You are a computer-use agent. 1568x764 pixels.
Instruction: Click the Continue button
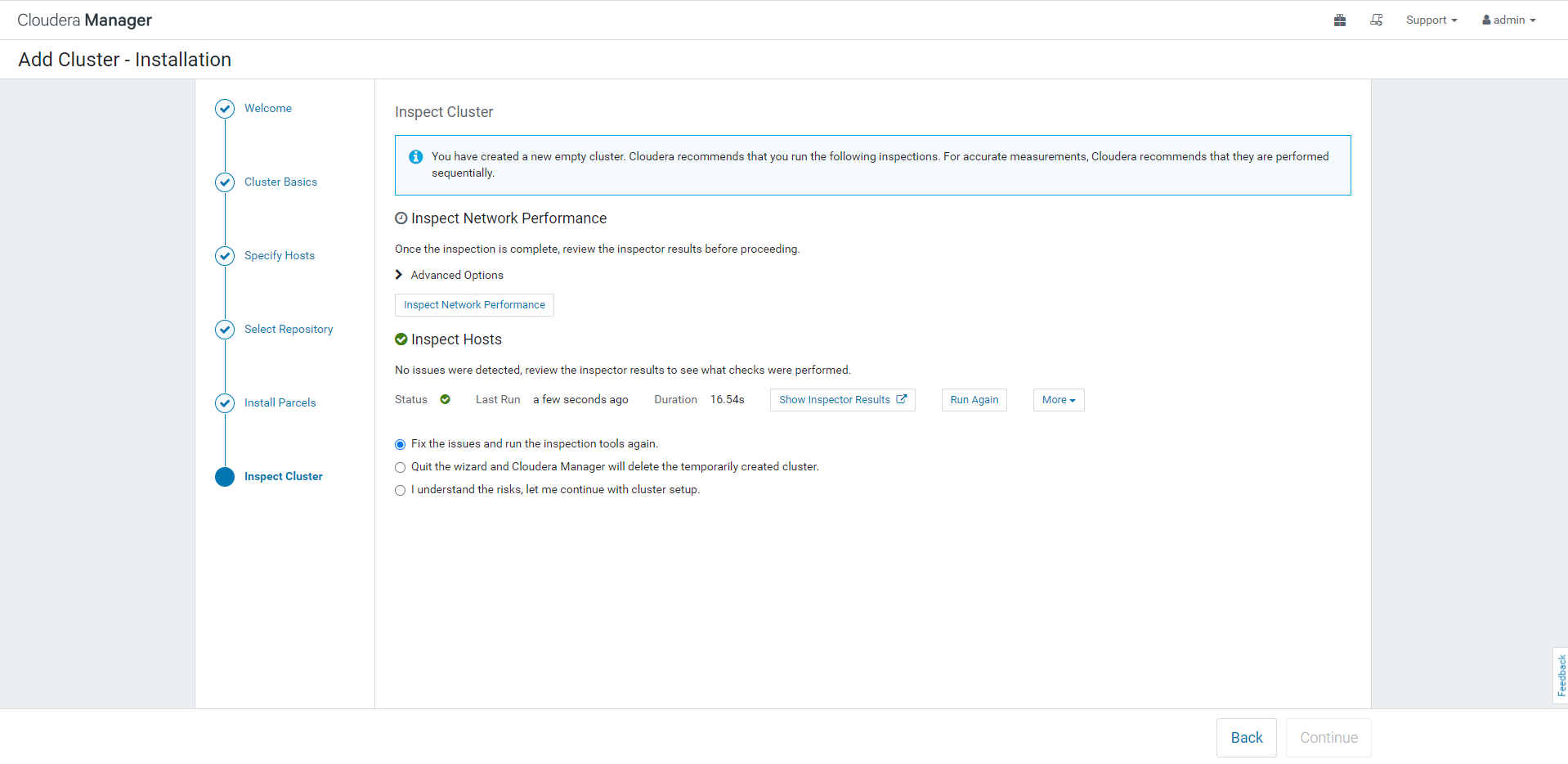tap(1328, 738)
